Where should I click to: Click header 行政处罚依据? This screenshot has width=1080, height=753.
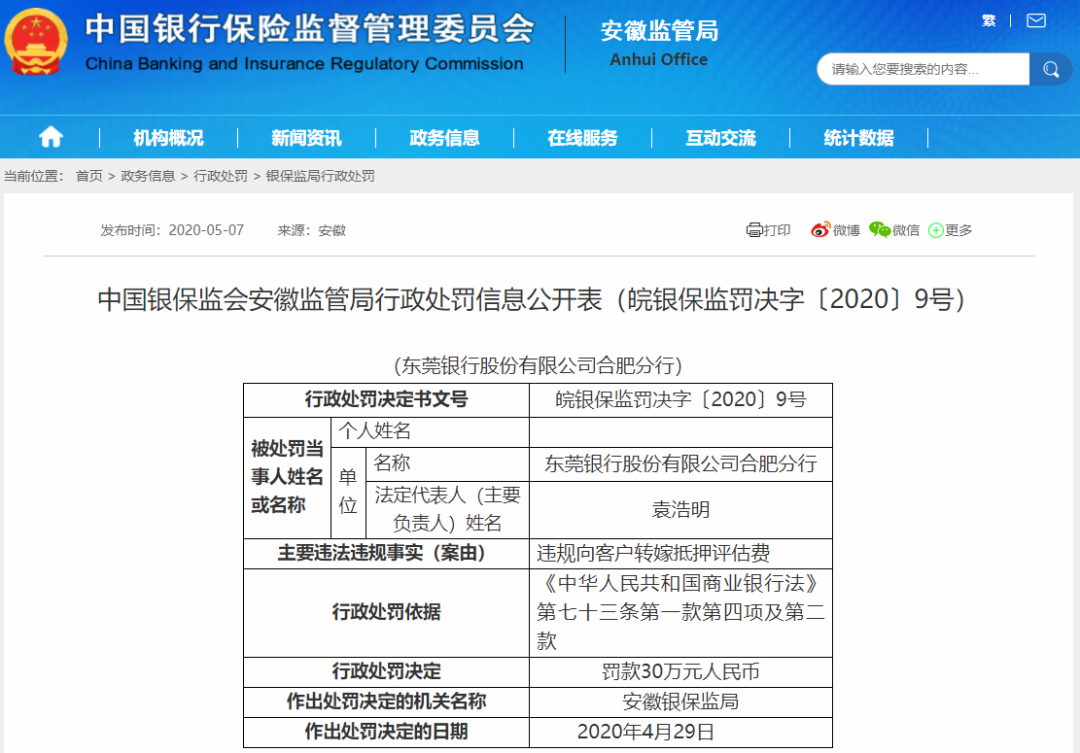point(386,612)
